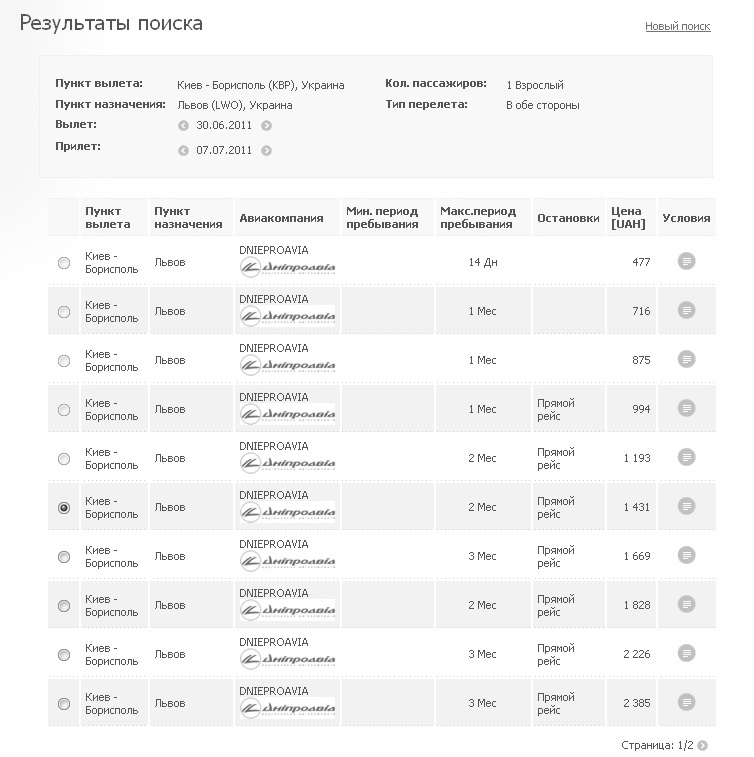This screenshot has width=754, height=757.
Task: Click the Цена [UAH] column header
Action: [x=628, y=218]
